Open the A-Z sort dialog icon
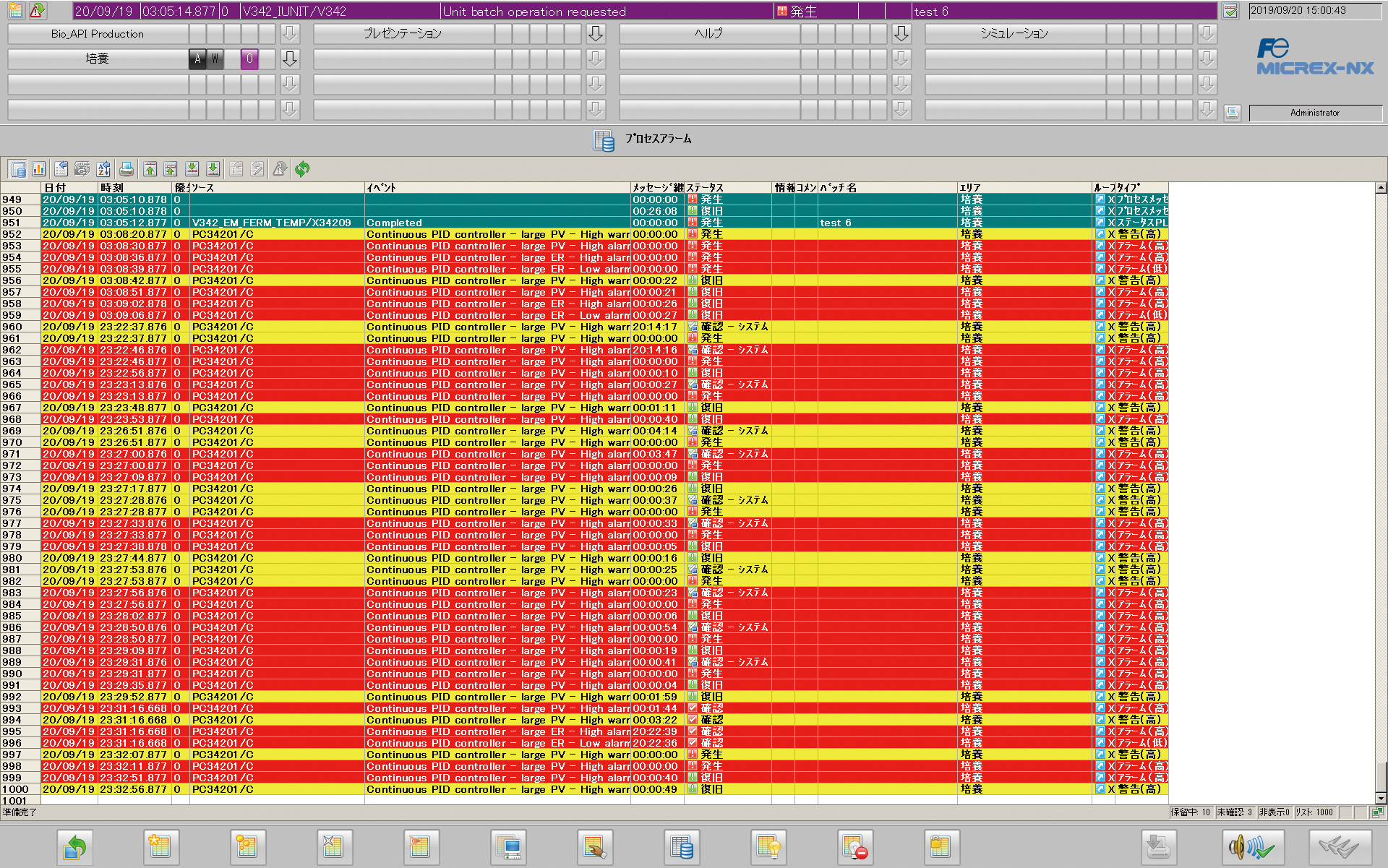 tap(103, 169)
